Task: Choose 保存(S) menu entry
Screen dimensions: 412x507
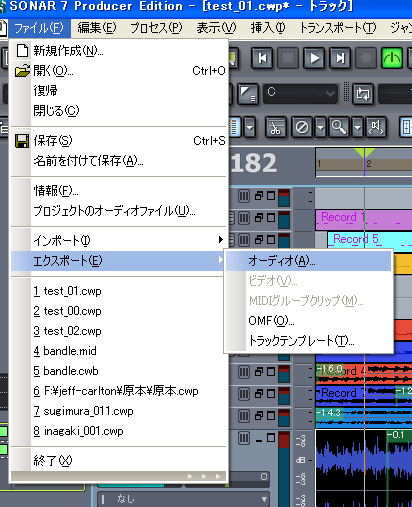Action: (119, 141)
